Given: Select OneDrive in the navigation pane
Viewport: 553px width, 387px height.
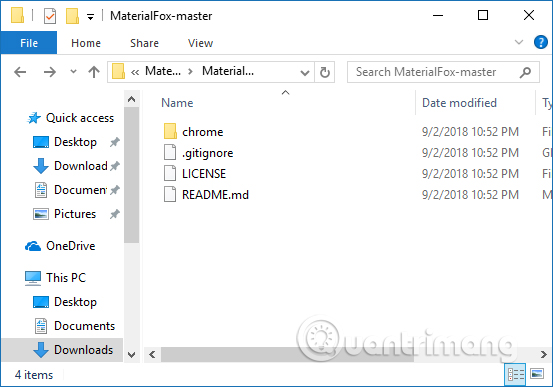Looking at the screenshot, I should (x=71, y=246).
